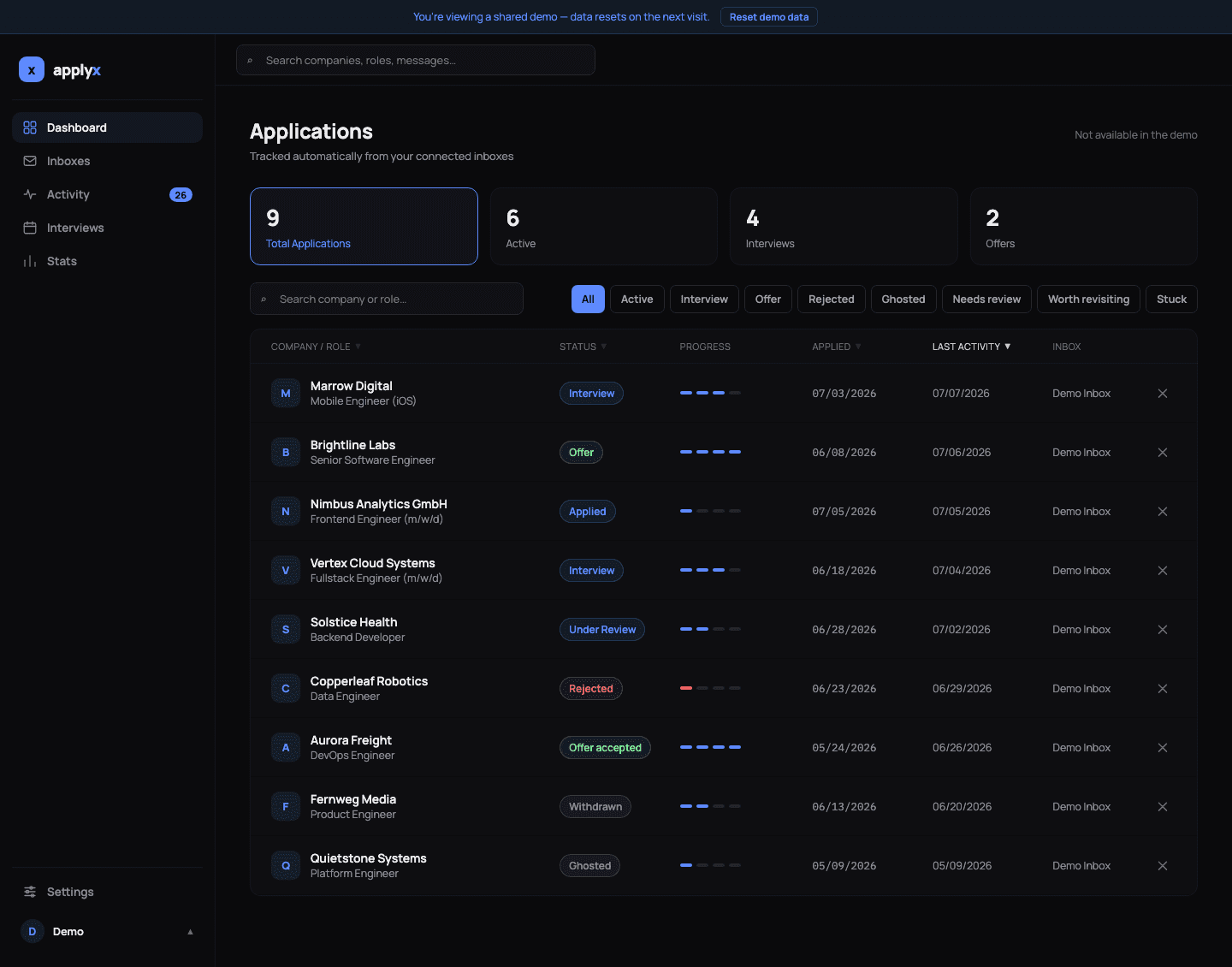Image resolution: width=1232 pixels, height=967 pixels.
Task: Select the Offers stat card
Action: click(1083, 227)
